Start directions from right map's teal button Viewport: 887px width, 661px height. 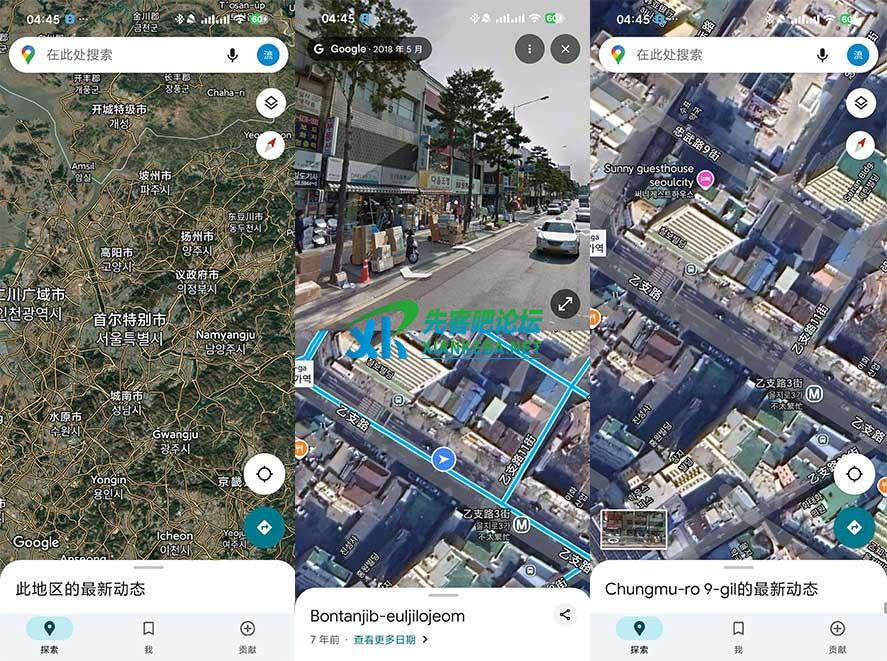(x=854, y=527)
